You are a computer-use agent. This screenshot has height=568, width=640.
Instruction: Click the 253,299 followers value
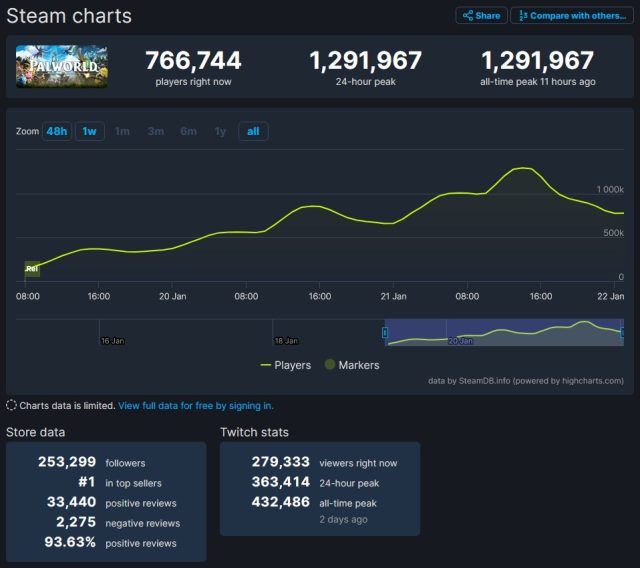pos(67,462)
